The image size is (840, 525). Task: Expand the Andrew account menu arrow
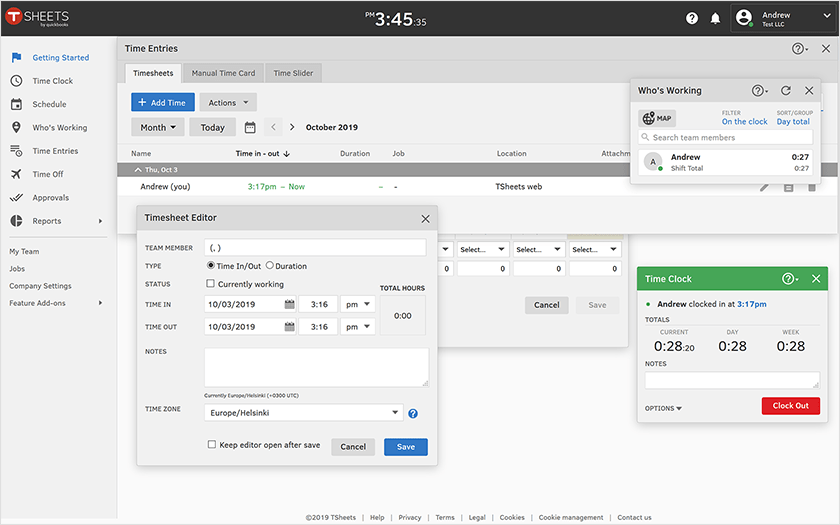pos(827,16)
